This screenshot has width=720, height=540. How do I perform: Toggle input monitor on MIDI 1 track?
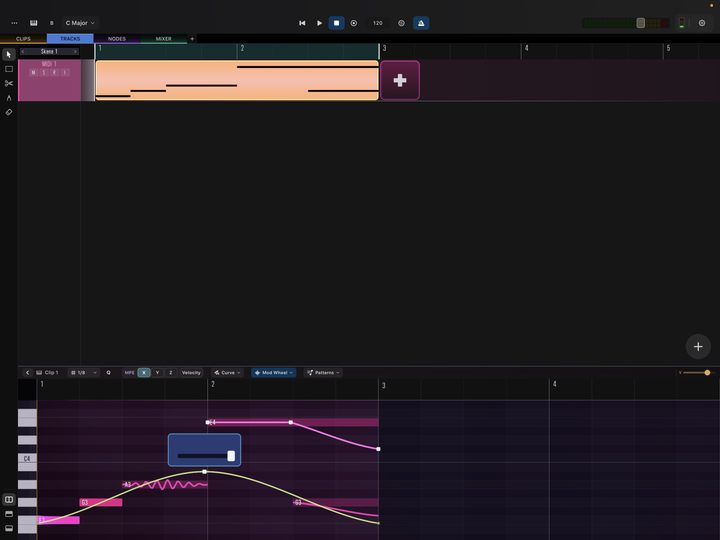(x=65, y=73)
